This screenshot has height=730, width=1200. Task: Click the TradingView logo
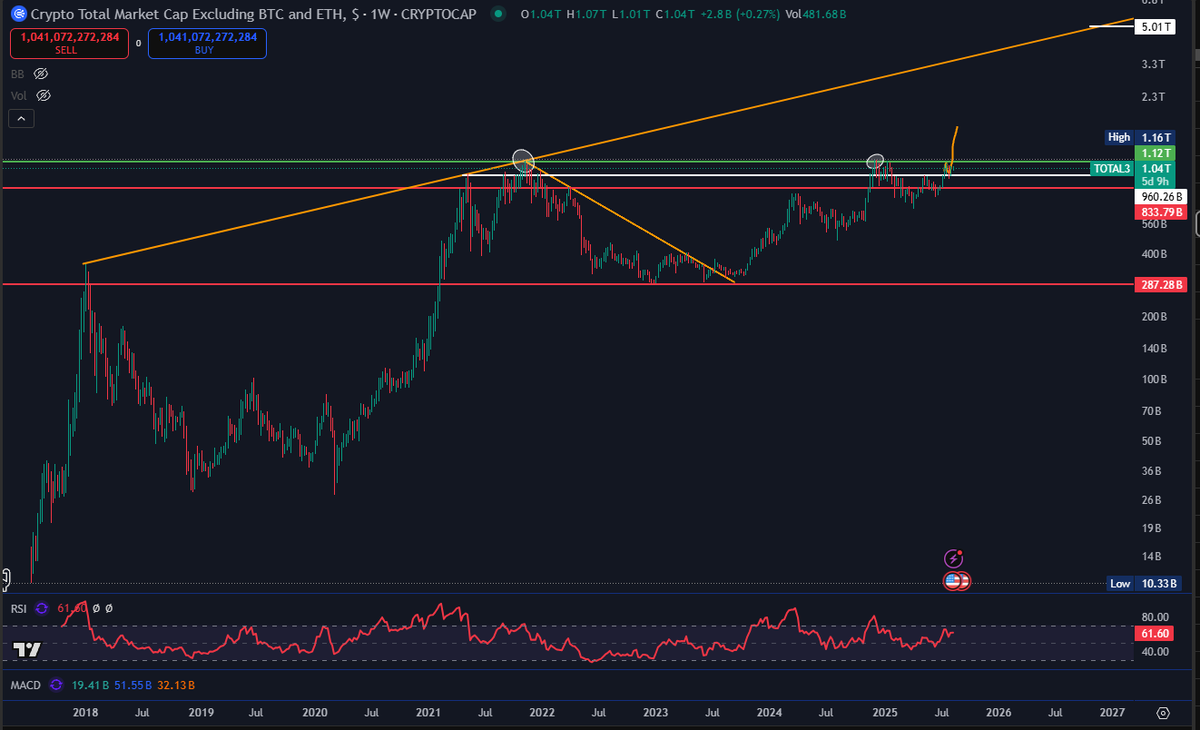click(27, 649)
